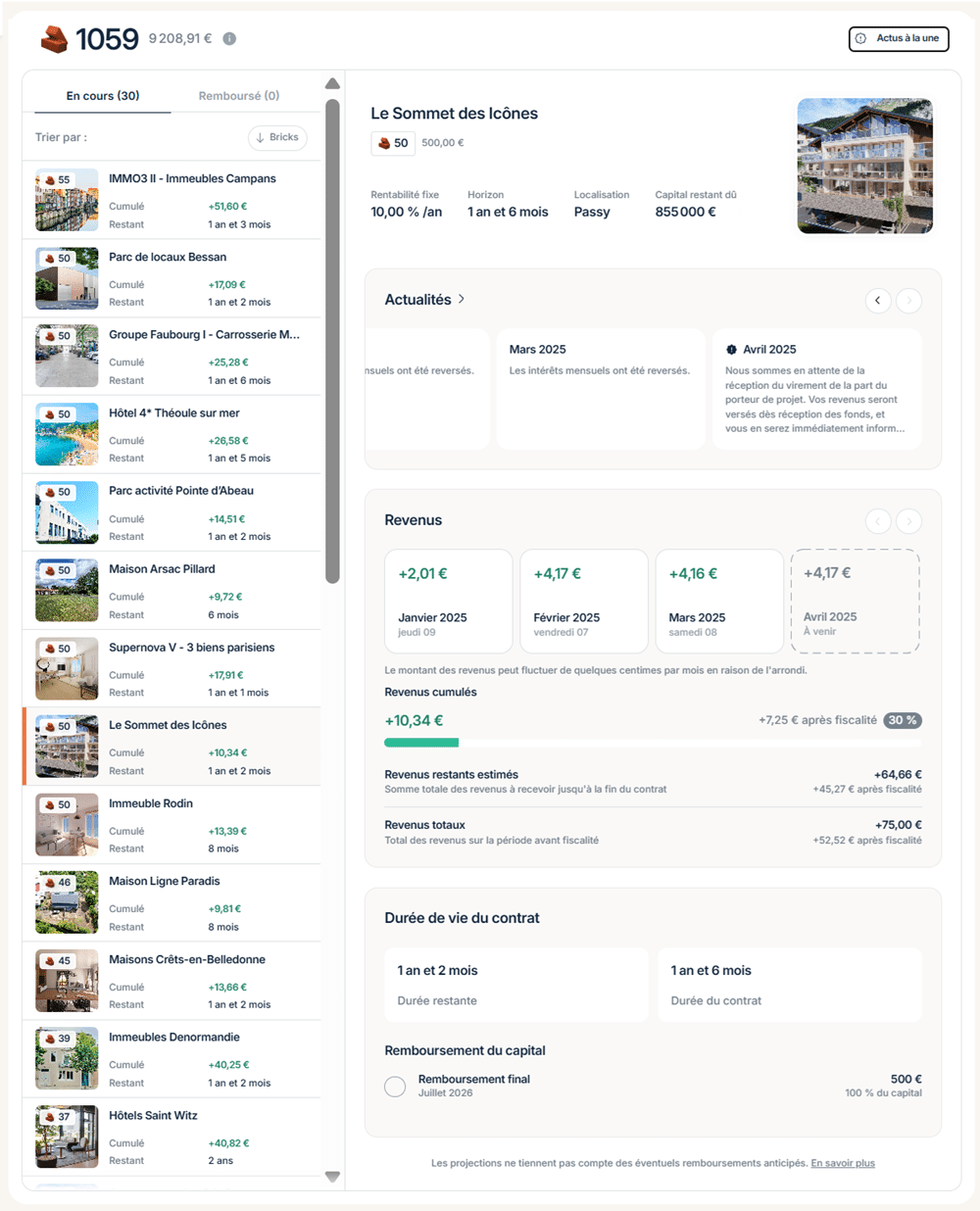
Task: Click the photo thumbnail of Le Sommet des Icônes
Action: coord(864,166)
